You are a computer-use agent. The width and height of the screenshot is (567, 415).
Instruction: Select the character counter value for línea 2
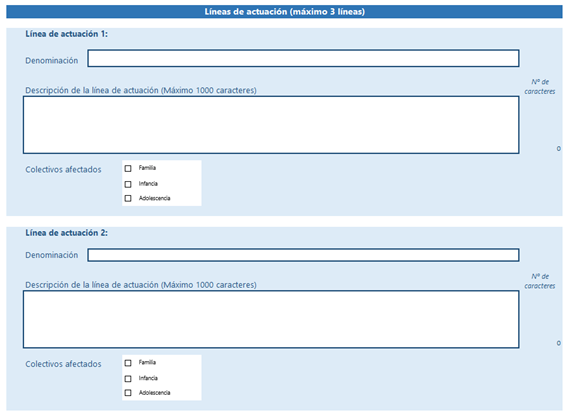(559, 343)
